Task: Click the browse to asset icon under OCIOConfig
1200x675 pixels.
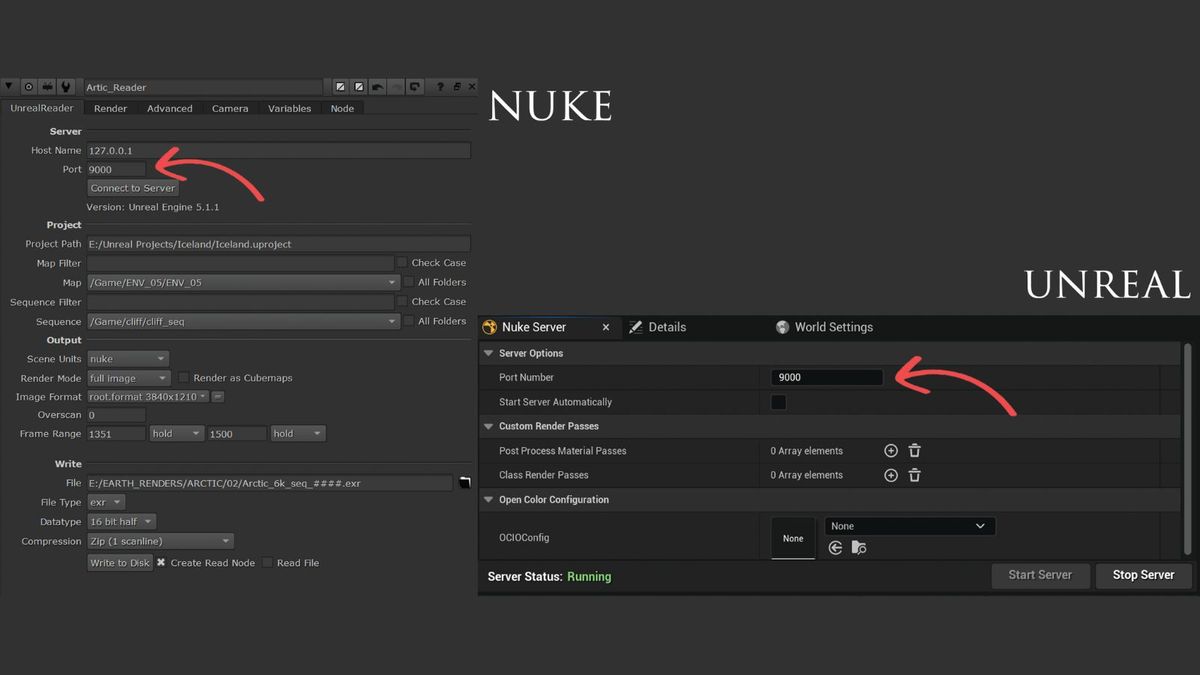Action: (859, 547)
